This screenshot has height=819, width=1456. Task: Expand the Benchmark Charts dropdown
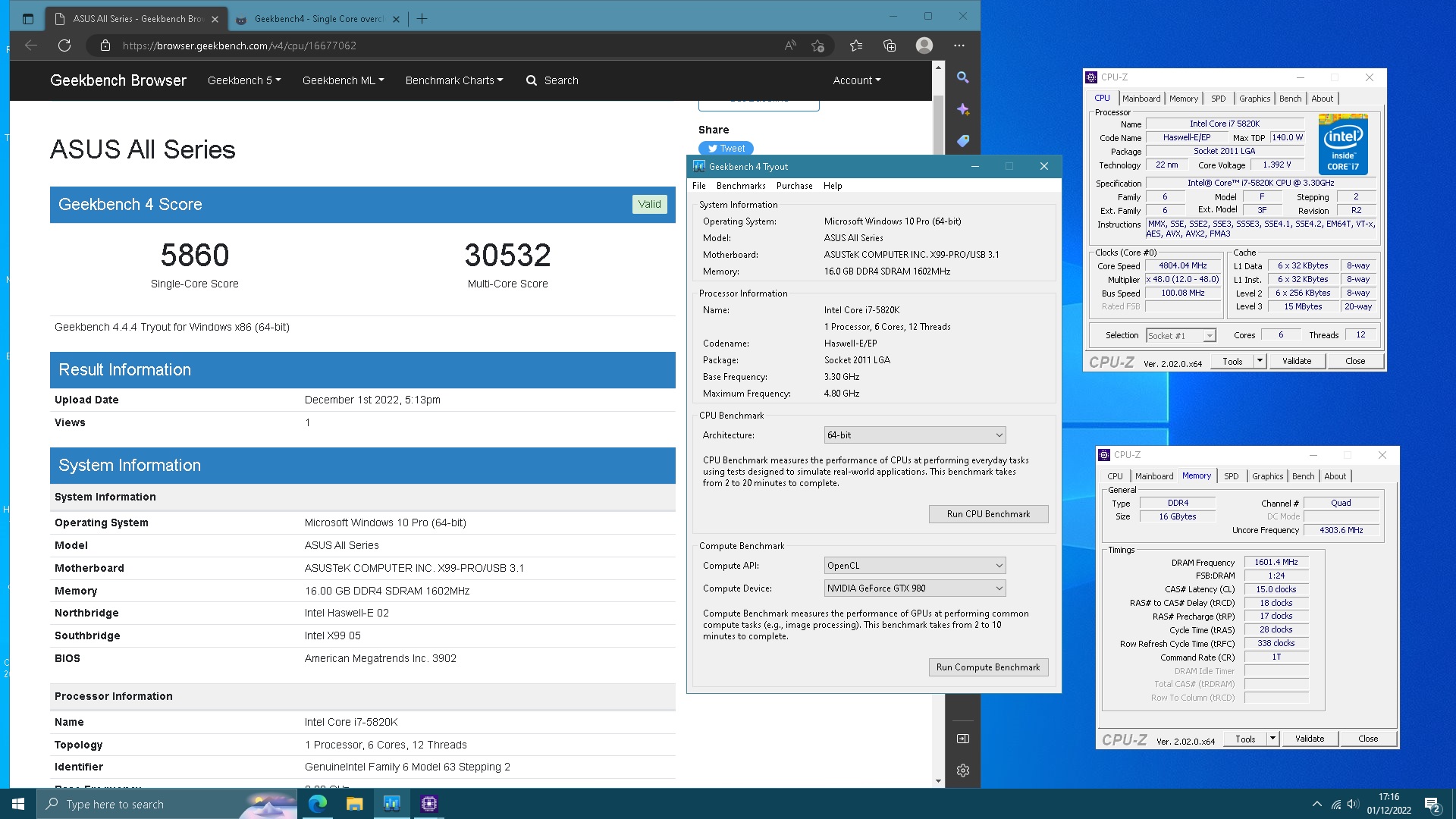(x=454, y=80)
